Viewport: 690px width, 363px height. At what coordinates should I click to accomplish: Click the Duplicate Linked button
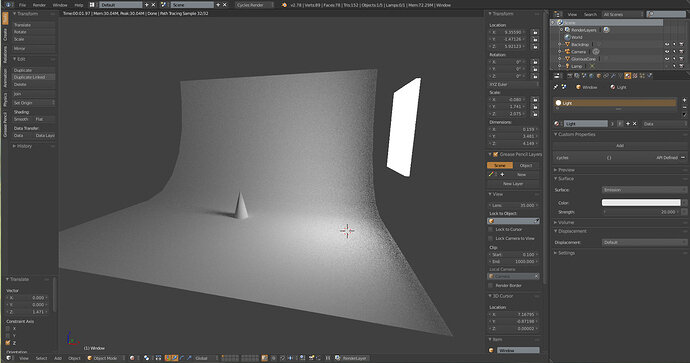click(x=33, y=77)
